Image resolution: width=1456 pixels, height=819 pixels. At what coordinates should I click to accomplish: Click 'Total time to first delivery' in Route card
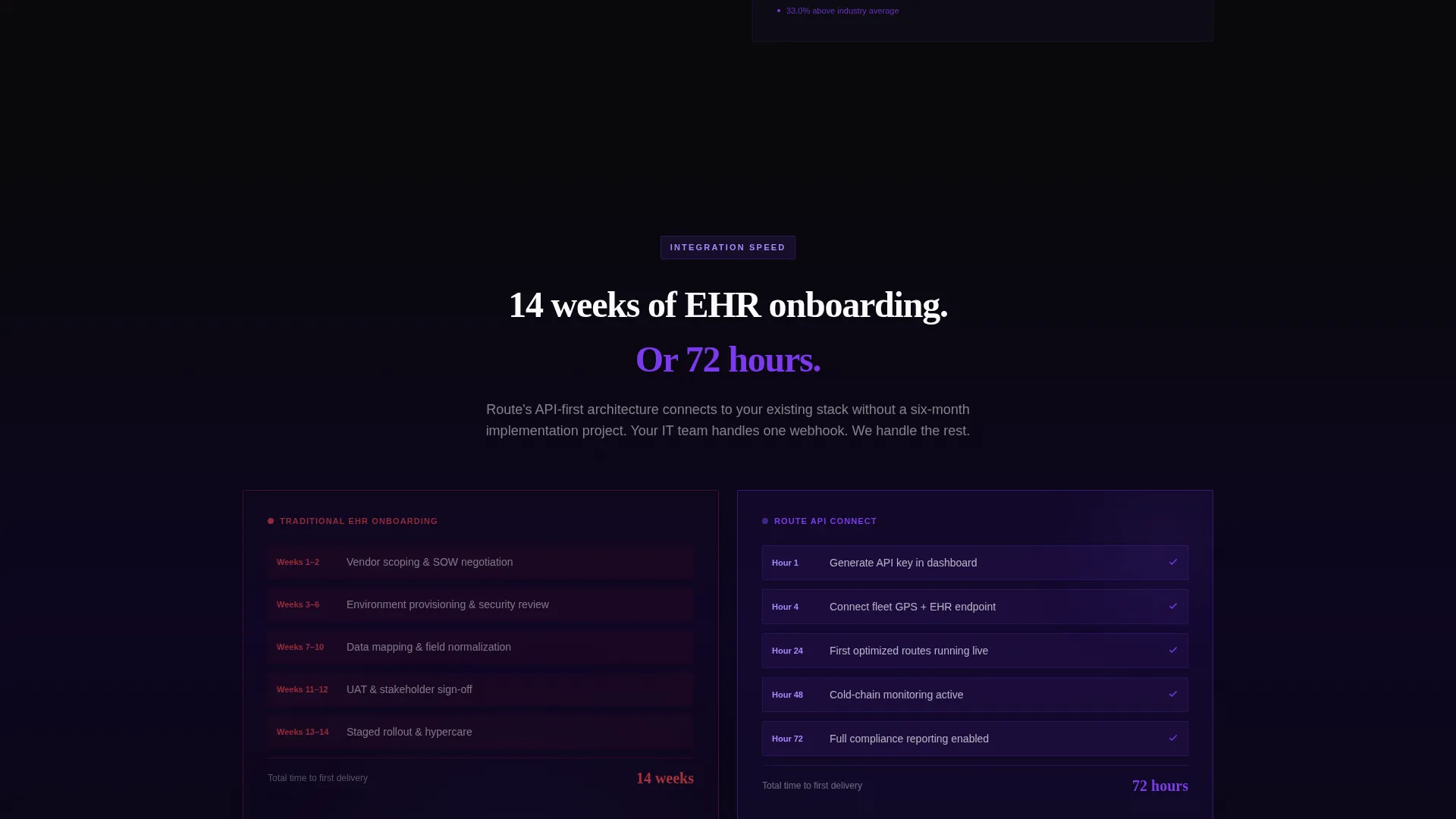point(812,786)
